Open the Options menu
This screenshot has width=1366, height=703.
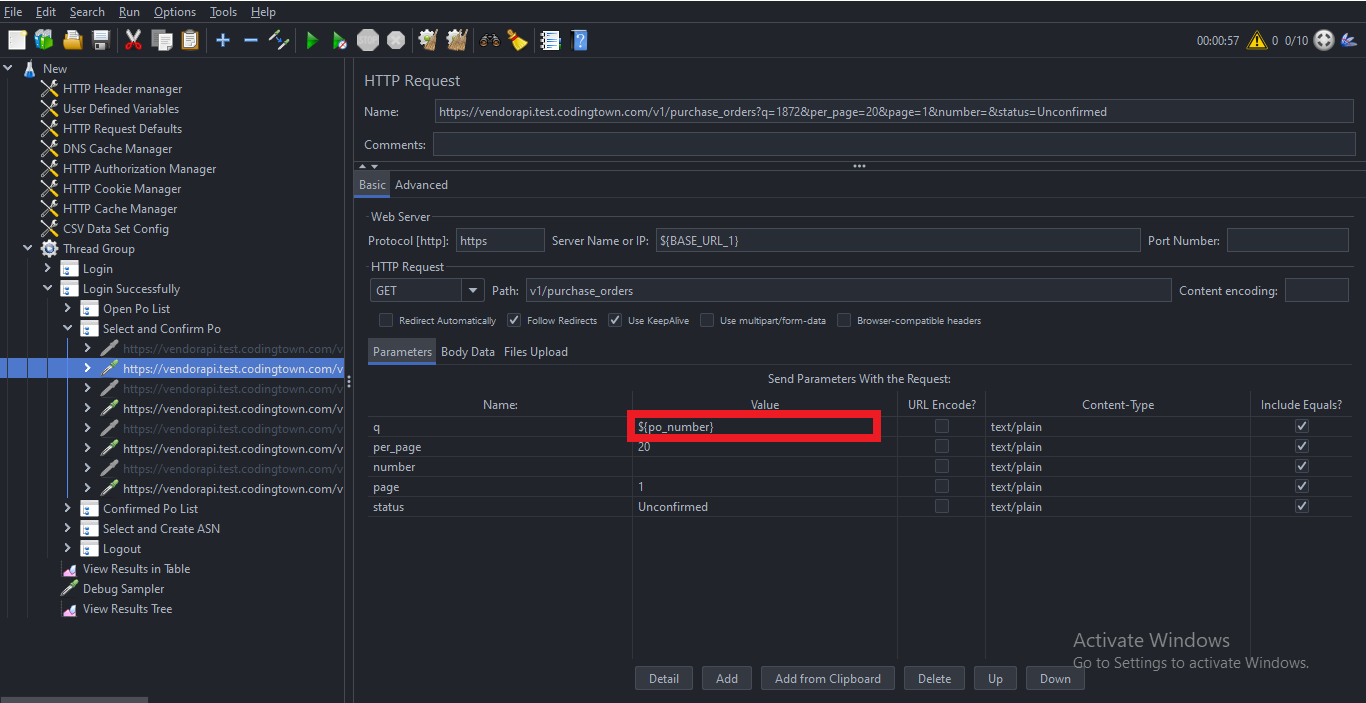(x=175, y=12)
